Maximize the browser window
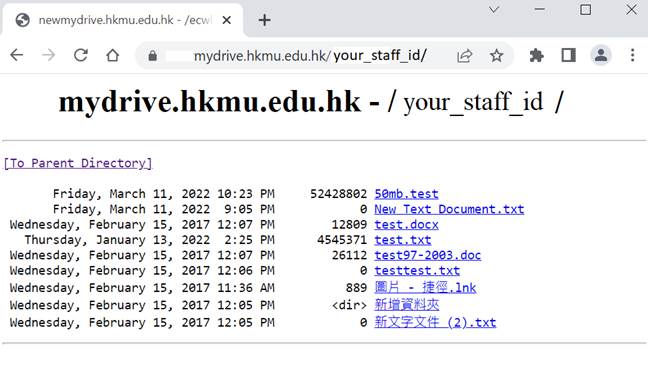The width and height of the screenshot is (648, 380). (585, 10)
